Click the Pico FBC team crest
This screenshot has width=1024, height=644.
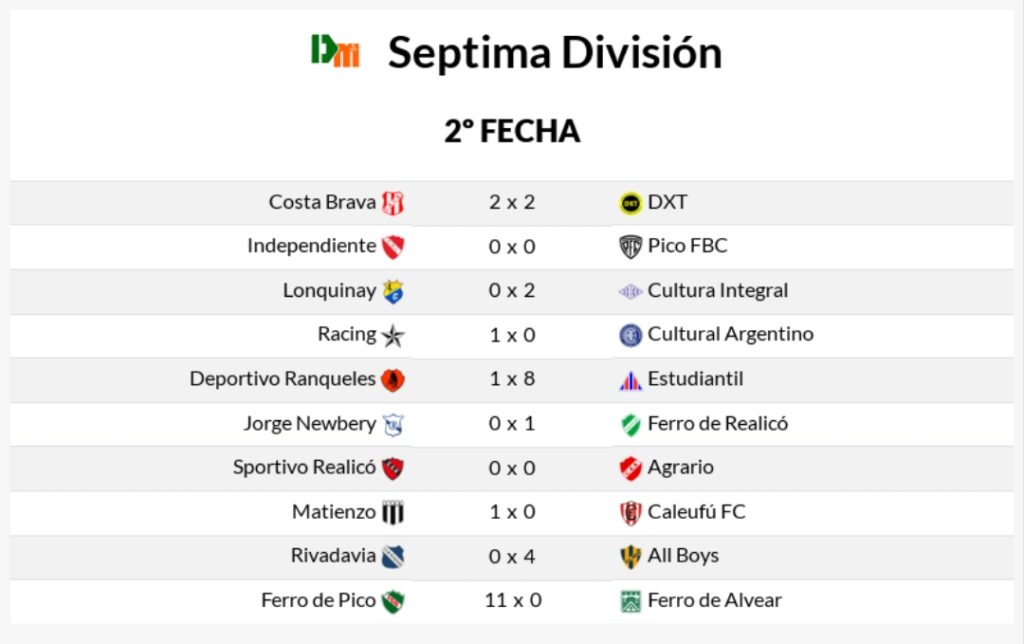(x=630, y=247)
